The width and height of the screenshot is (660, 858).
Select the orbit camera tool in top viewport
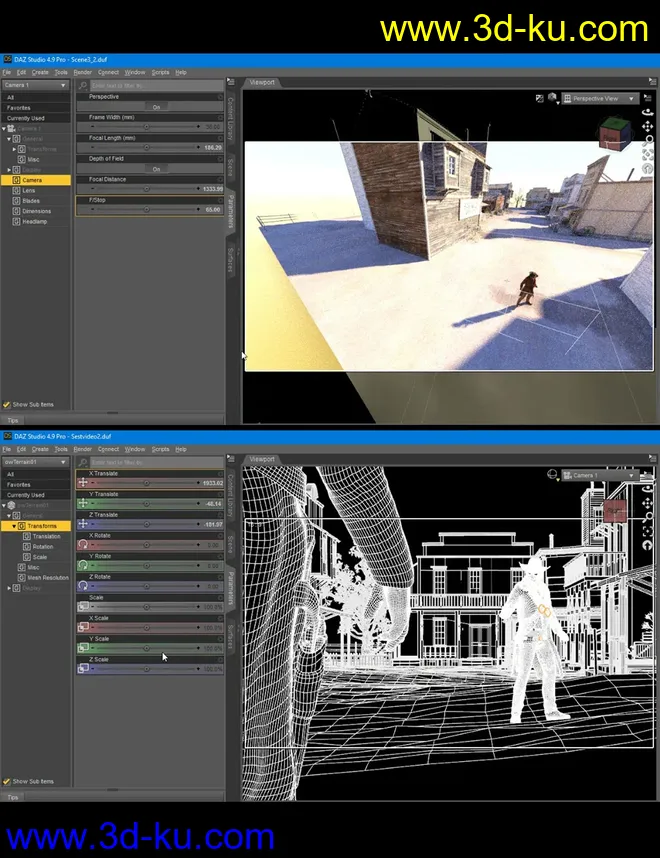647,113
